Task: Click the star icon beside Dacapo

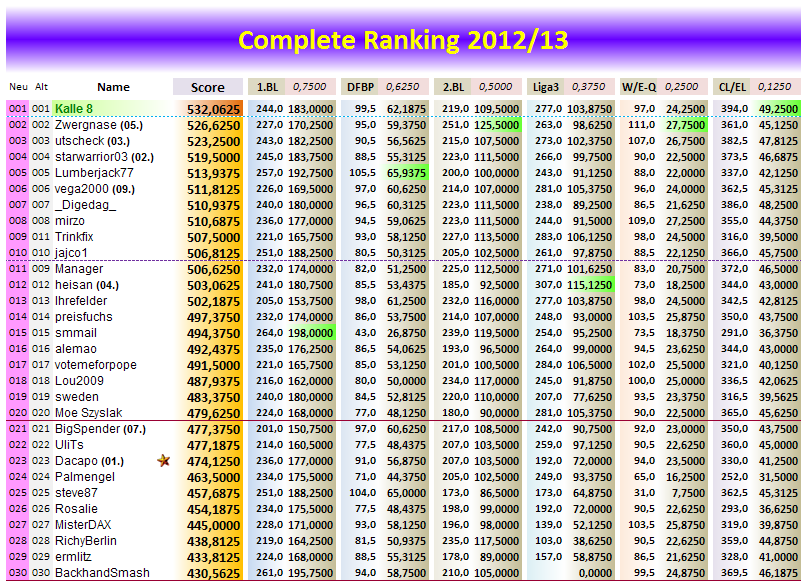Action: coord(163,461)
